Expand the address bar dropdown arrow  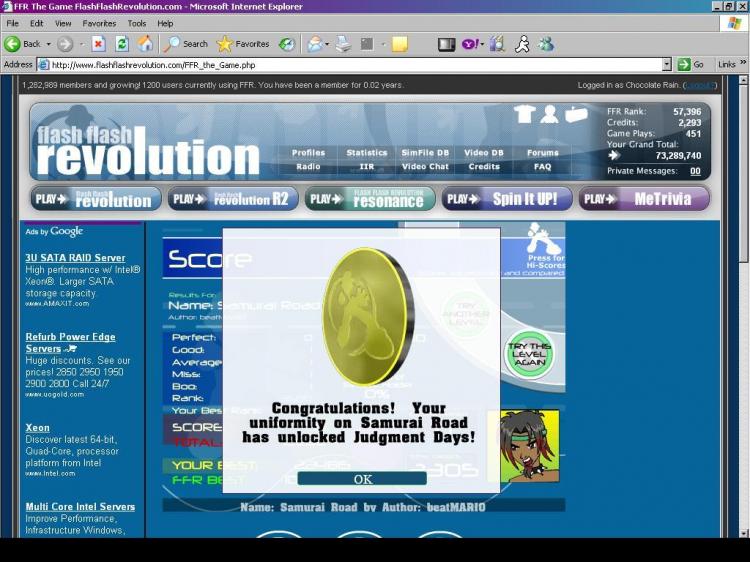(x=667, y=65)
